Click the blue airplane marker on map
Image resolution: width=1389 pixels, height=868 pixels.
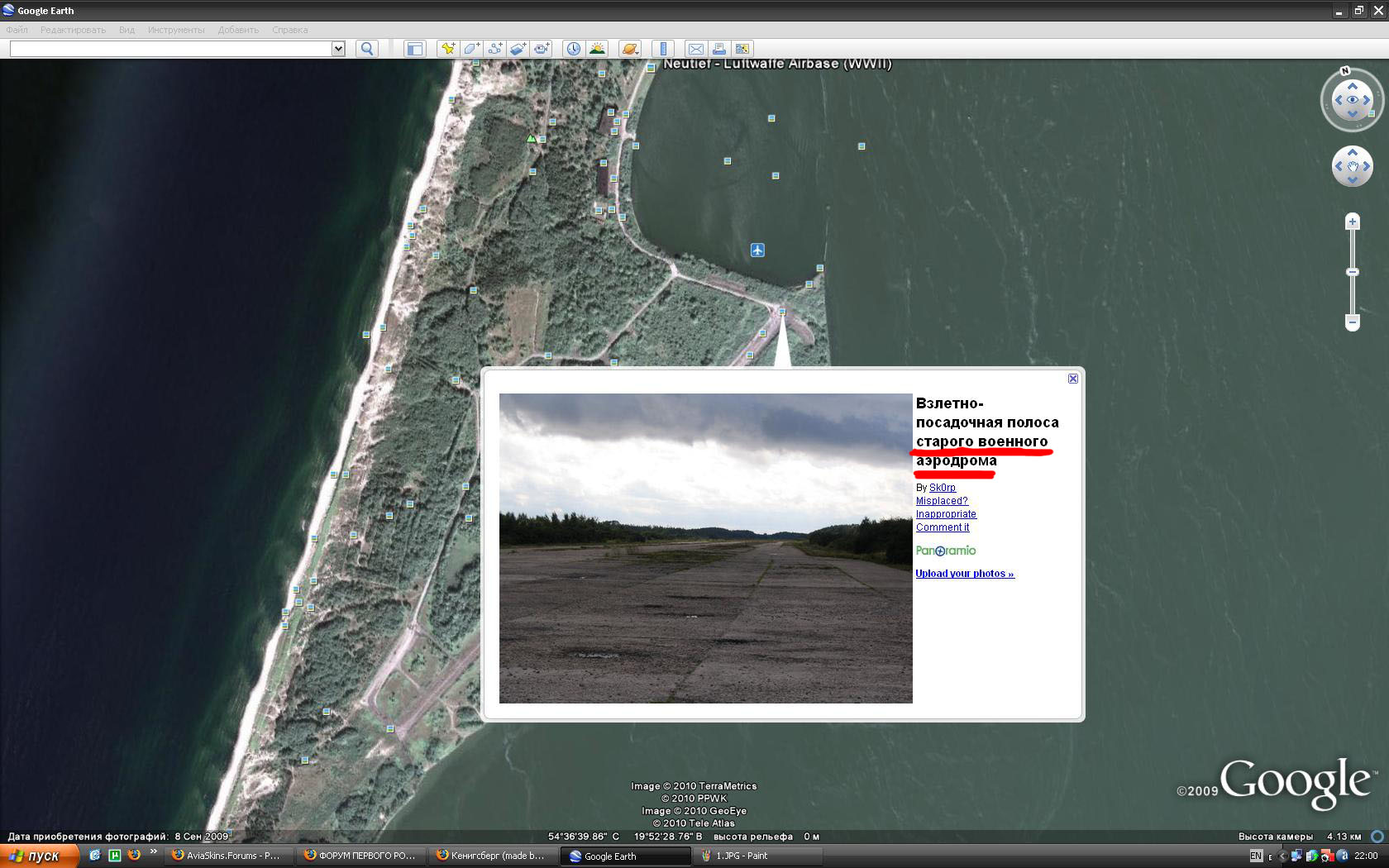coord(757,250)
